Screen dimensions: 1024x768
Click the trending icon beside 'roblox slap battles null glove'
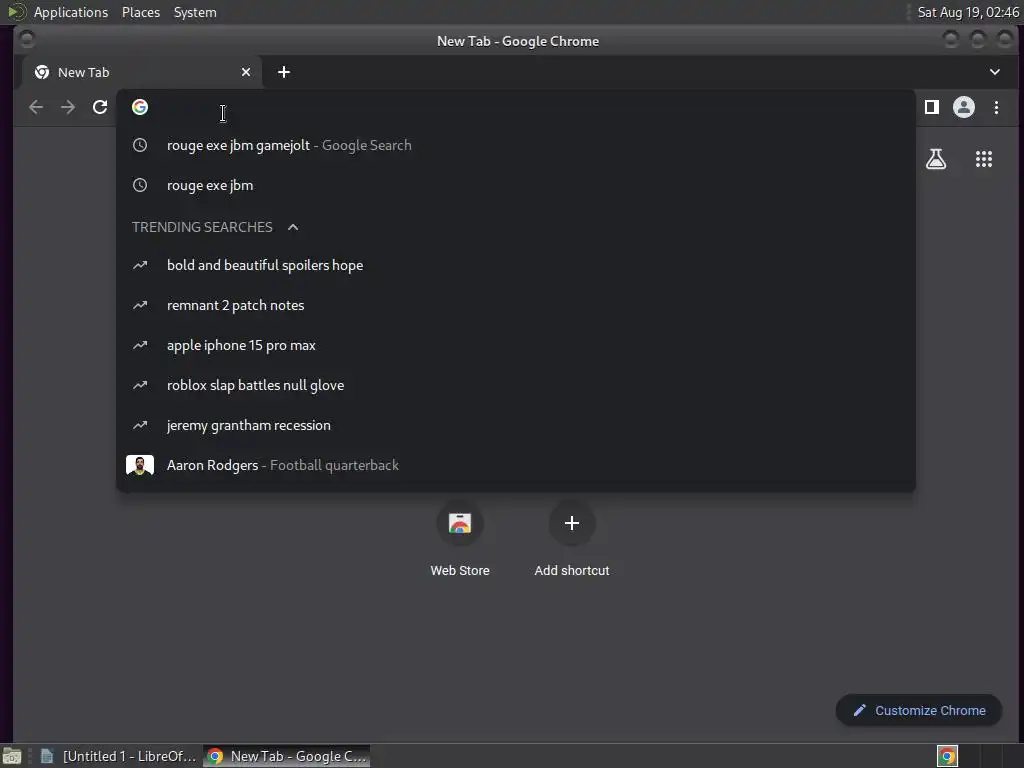[140, 385]
